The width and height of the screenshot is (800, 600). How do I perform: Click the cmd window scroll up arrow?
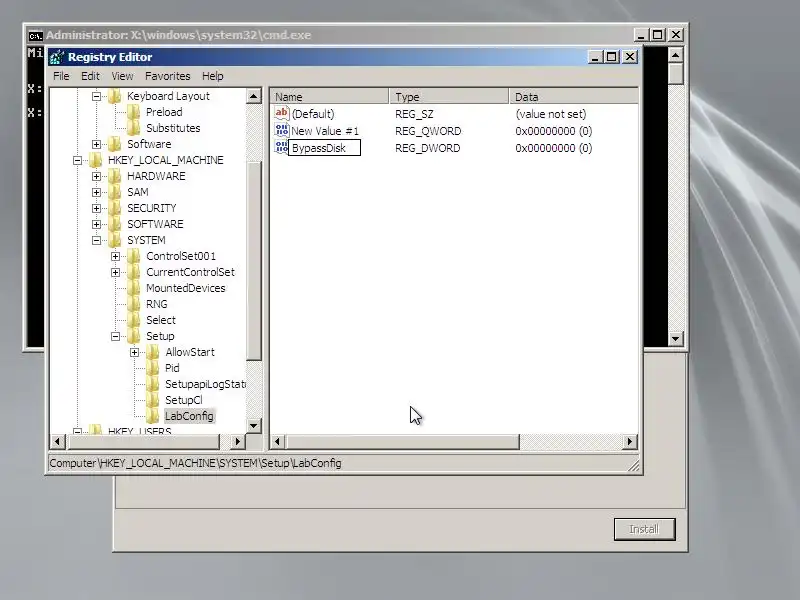pyautogui.click(x=676, y=55)
